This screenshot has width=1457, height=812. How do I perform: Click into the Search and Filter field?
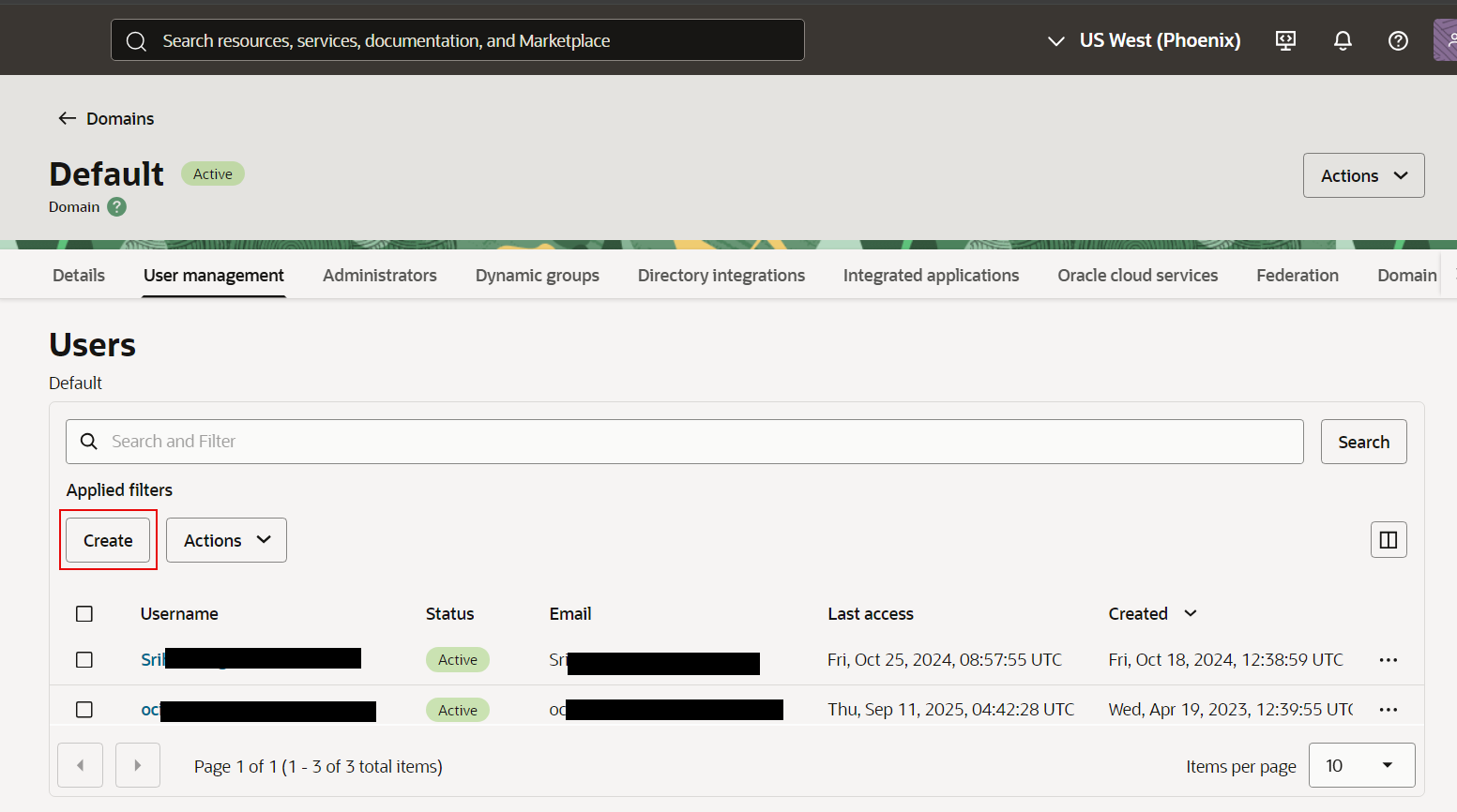(694, 442)
